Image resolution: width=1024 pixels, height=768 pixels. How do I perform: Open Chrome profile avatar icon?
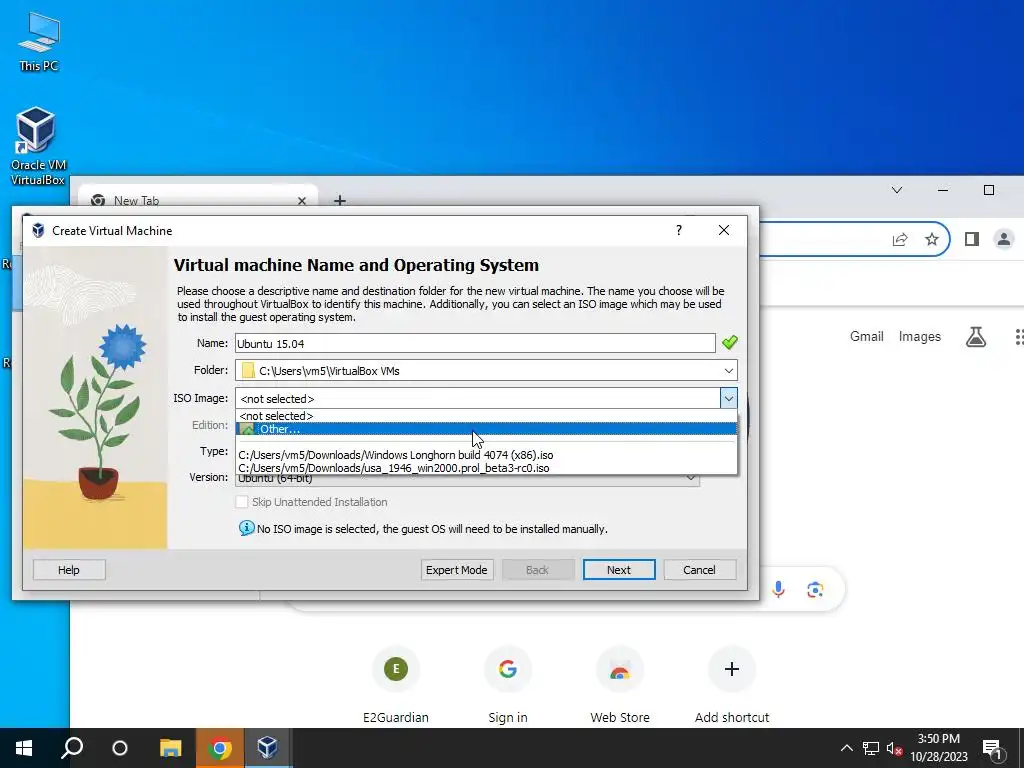click(x=1004, y=239)
